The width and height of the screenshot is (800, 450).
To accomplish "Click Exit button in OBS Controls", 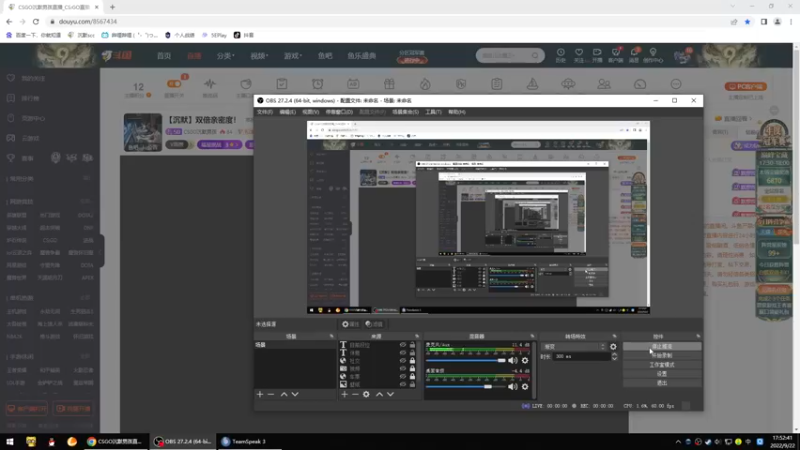I will coord(662,383).
